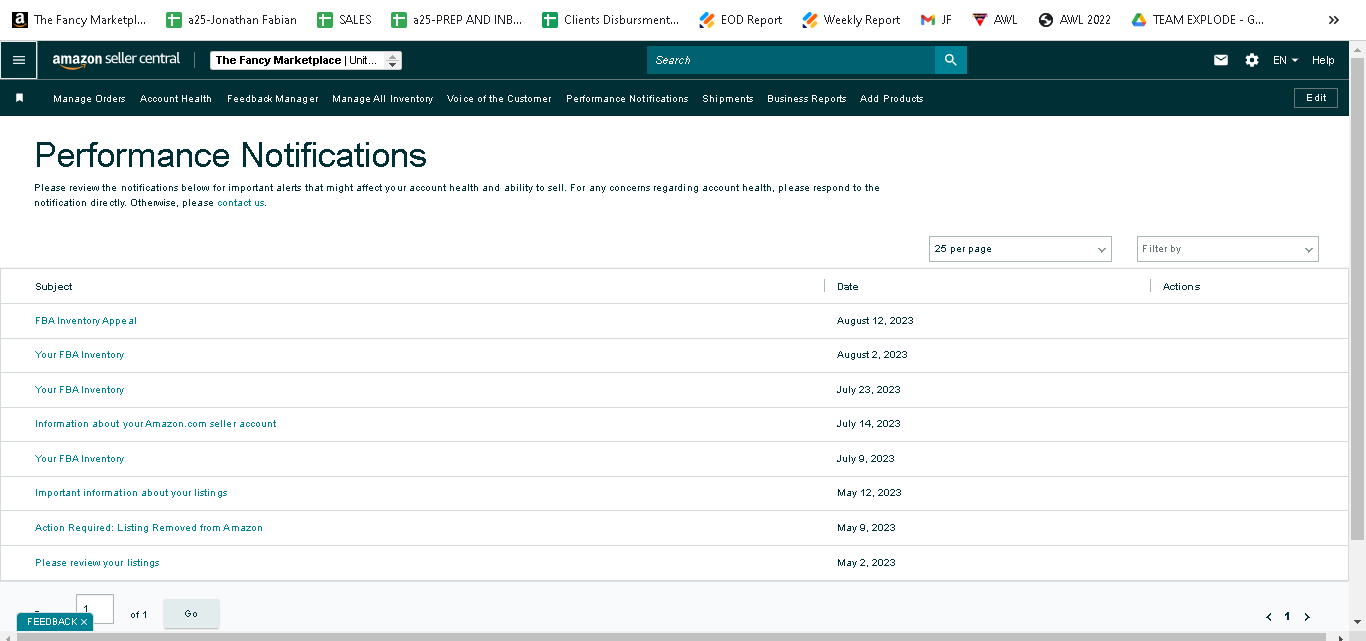Viewport: 1366px width, 641px height.
Task: Select the Performance Notifications menu item
Action: pyautogui.click(x=627, y=99)
